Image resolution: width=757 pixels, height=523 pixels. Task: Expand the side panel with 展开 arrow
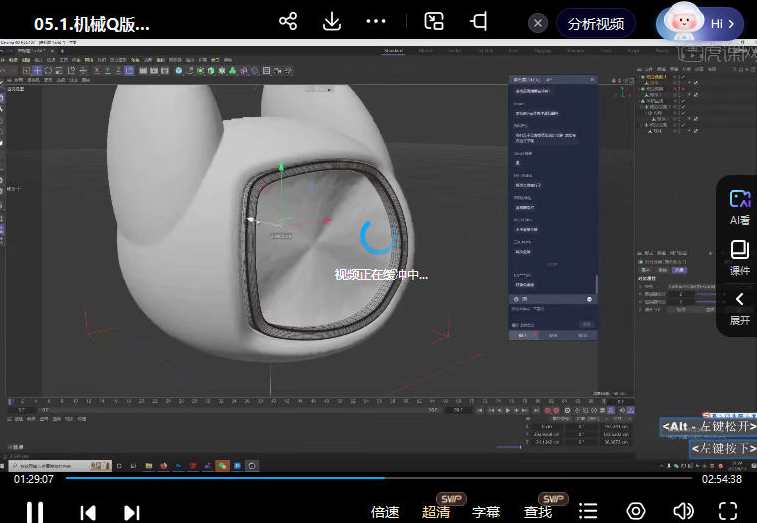pyautogui.click(x=739, y=308)
